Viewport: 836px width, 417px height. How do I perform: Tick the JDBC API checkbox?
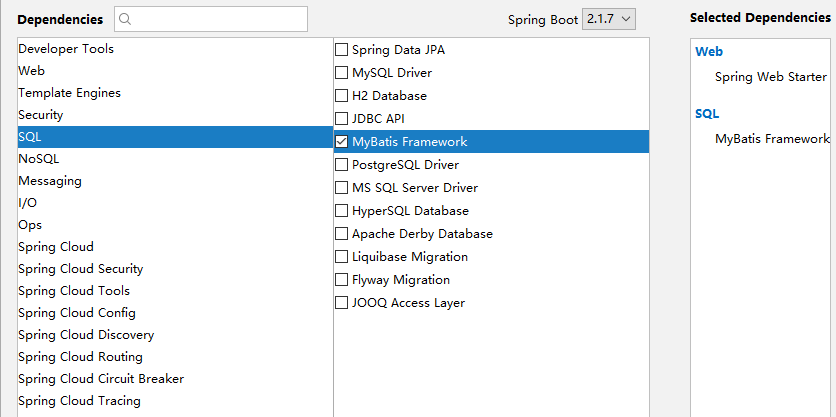point(341,119)
